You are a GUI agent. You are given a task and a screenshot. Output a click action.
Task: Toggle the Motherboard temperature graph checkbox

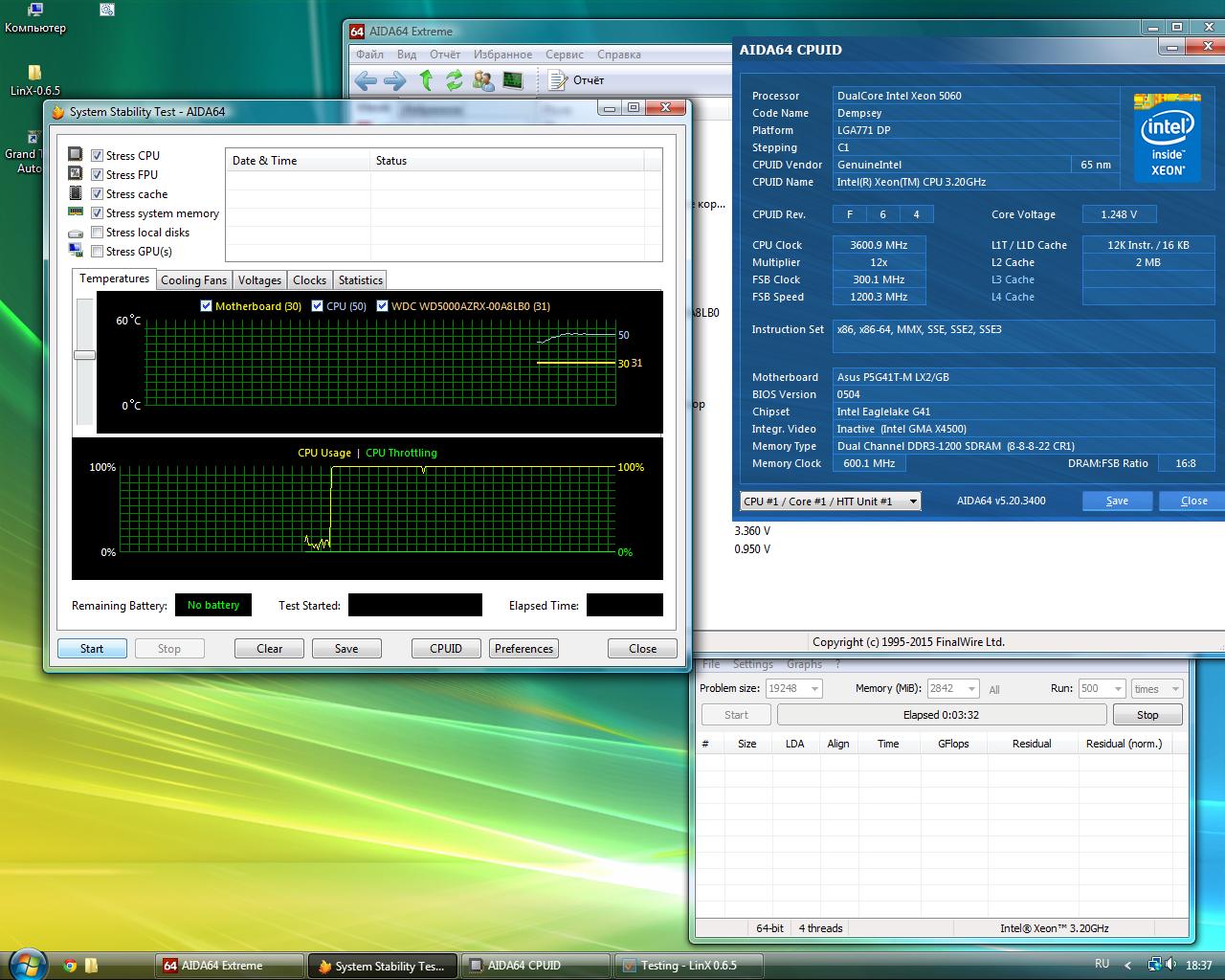(x=206, y=306)
